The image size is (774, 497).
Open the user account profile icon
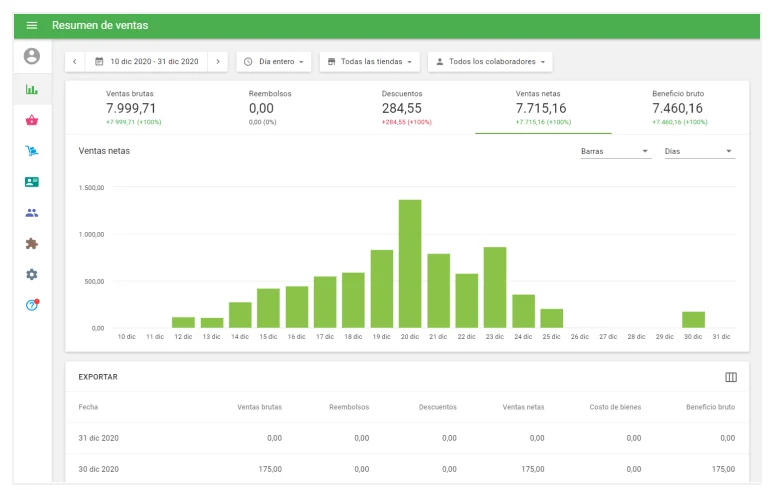32,56
